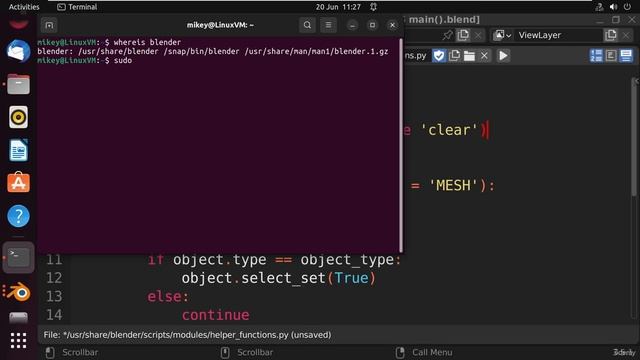The image size is (640, 360).
Task: Open LibreOffice Writer from the dock
Action: tap(18, 150)
